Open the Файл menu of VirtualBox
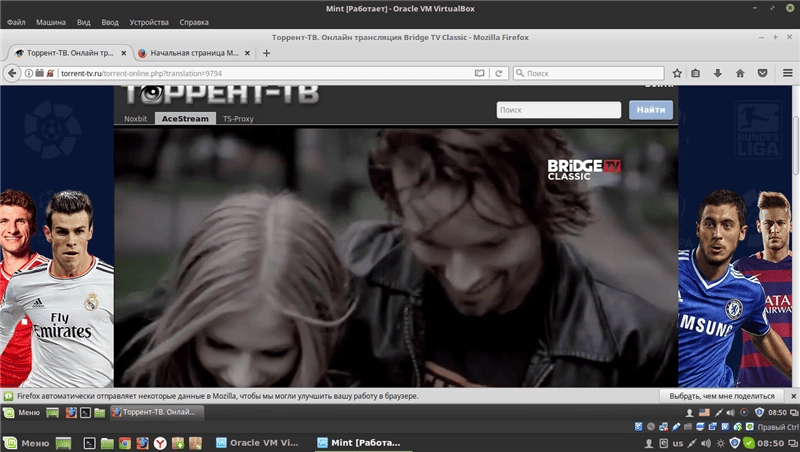Image resolution: width=800 pixels, height=452 pixels. click(x=16, y=22)
